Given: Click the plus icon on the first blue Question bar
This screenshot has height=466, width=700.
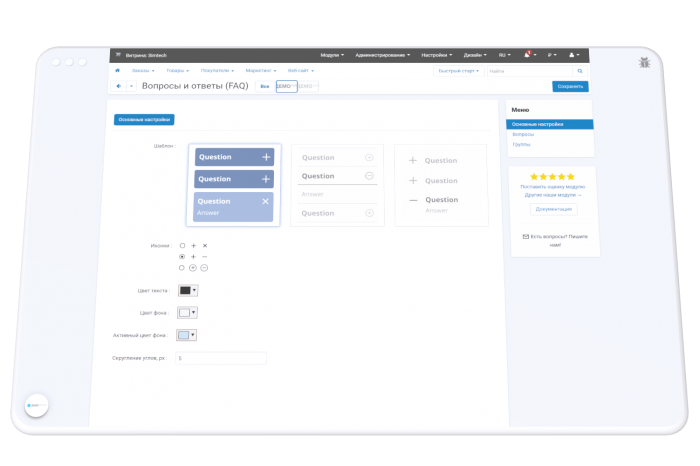Looking at the screenshot, I should [x=266, y=157].
